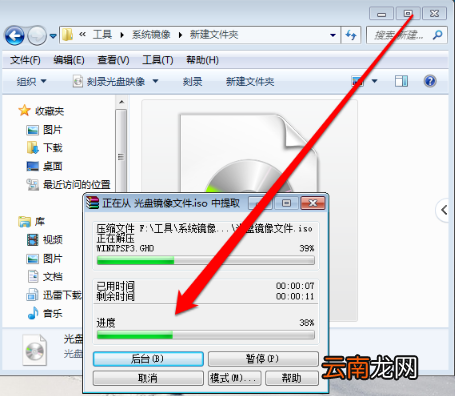The width and height of the screenshot is (455, 396).
Task: Click the 进度 overall progress bar
Action: [206, 335]
